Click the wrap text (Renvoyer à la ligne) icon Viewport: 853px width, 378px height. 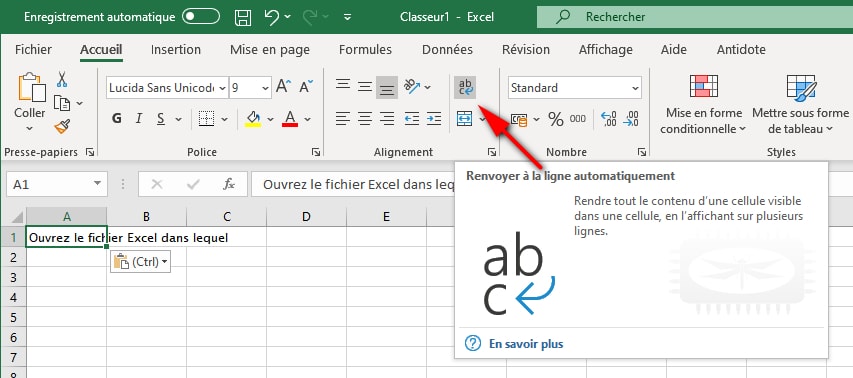(465, 87)
